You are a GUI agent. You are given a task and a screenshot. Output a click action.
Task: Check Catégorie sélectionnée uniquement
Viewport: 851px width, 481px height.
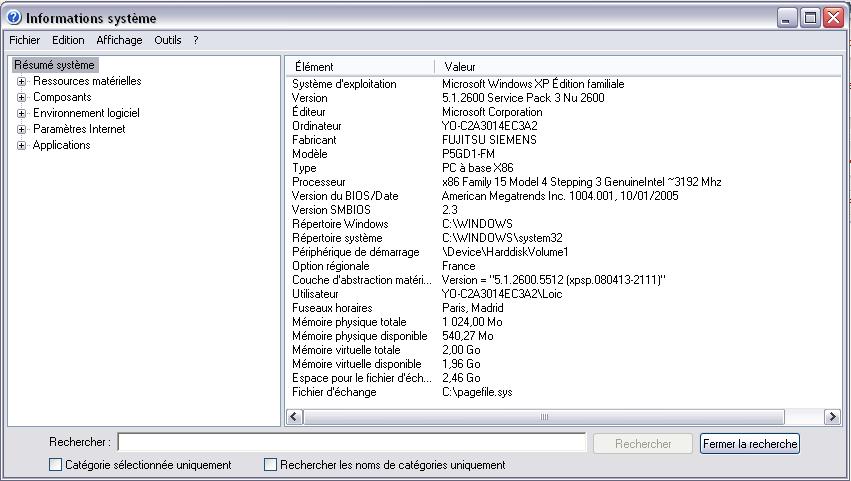[x=55, y=465]
